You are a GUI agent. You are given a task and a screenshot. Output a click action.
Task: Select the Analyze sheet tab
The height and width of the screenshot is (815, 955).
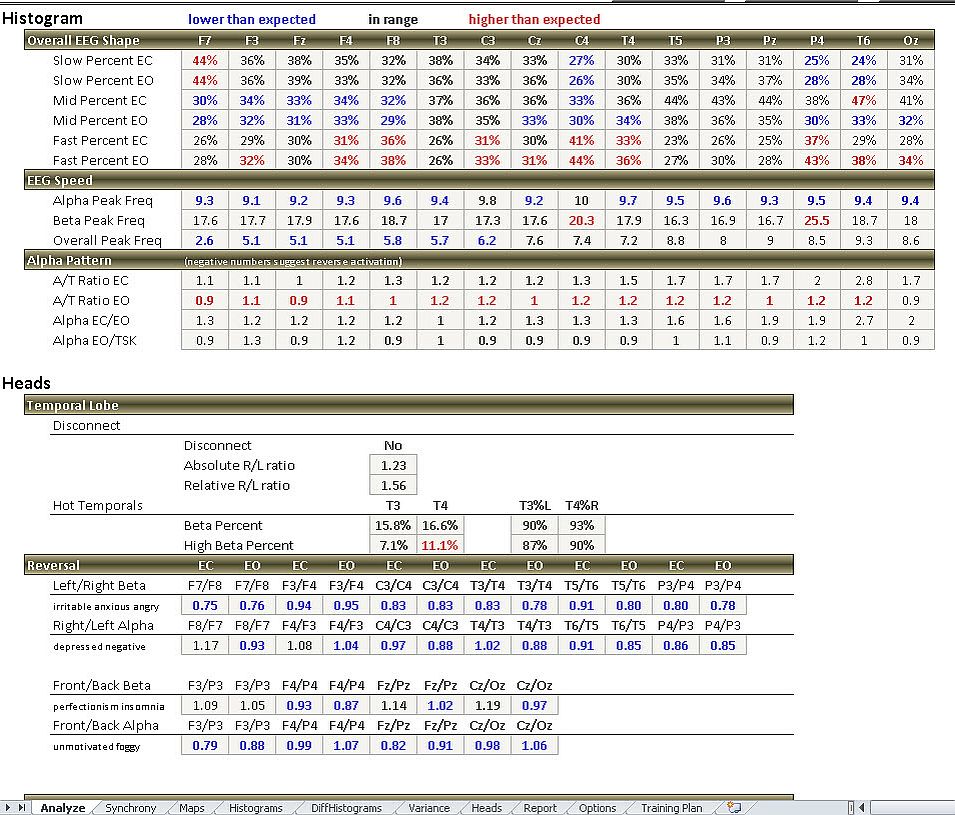click(62, 808)
